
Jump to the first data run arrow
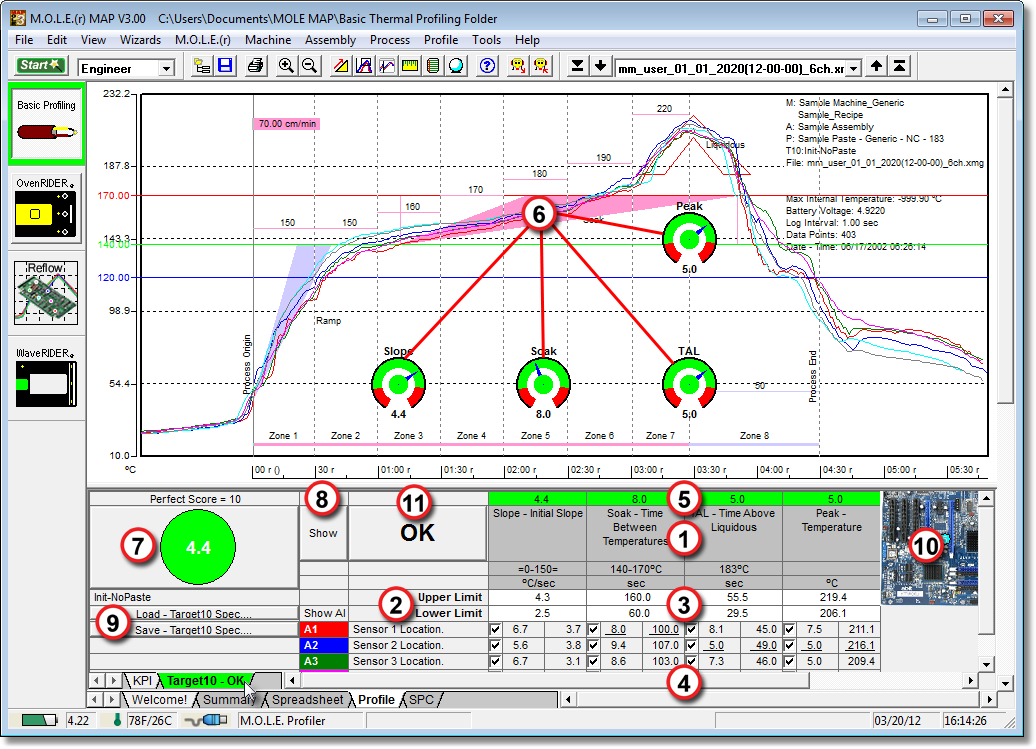[x=899, y=66]
